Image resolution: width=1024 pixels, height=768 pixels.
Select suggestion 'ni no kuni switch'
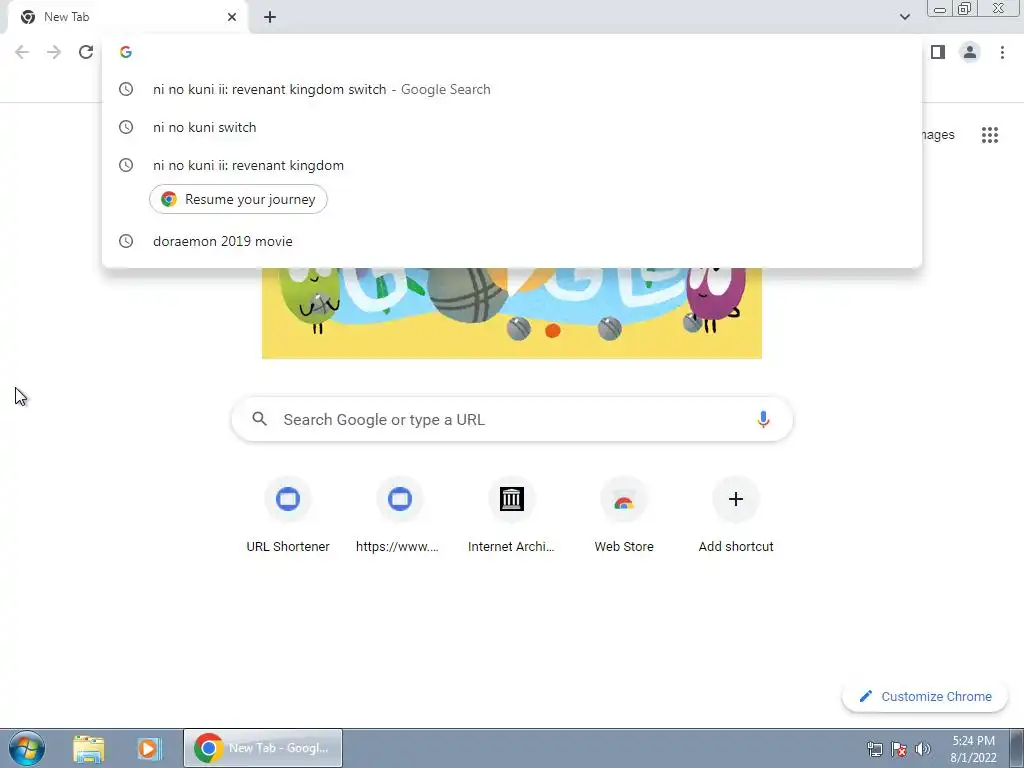click(x=512, y=127)
